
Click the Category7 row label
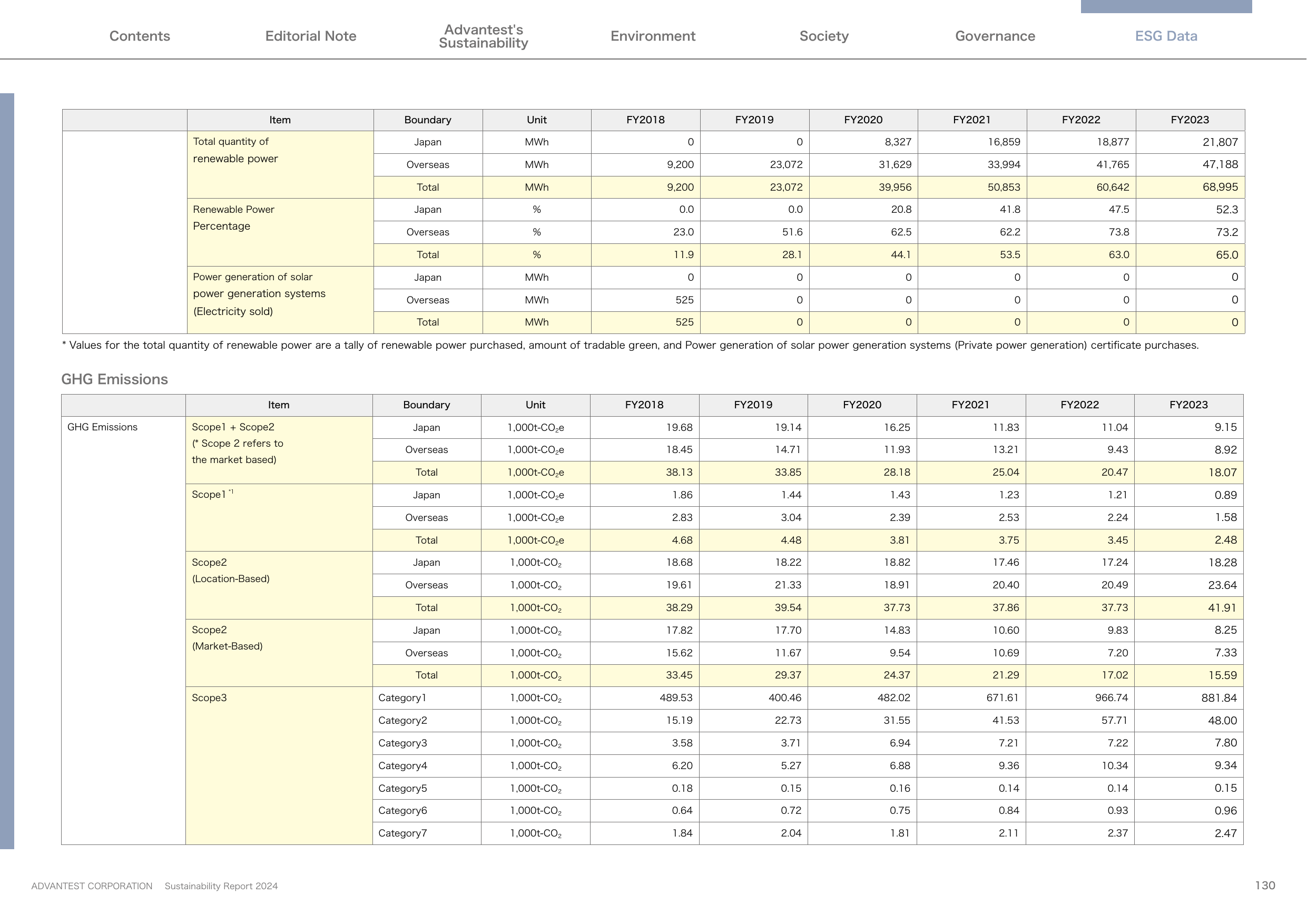(402, 833)
